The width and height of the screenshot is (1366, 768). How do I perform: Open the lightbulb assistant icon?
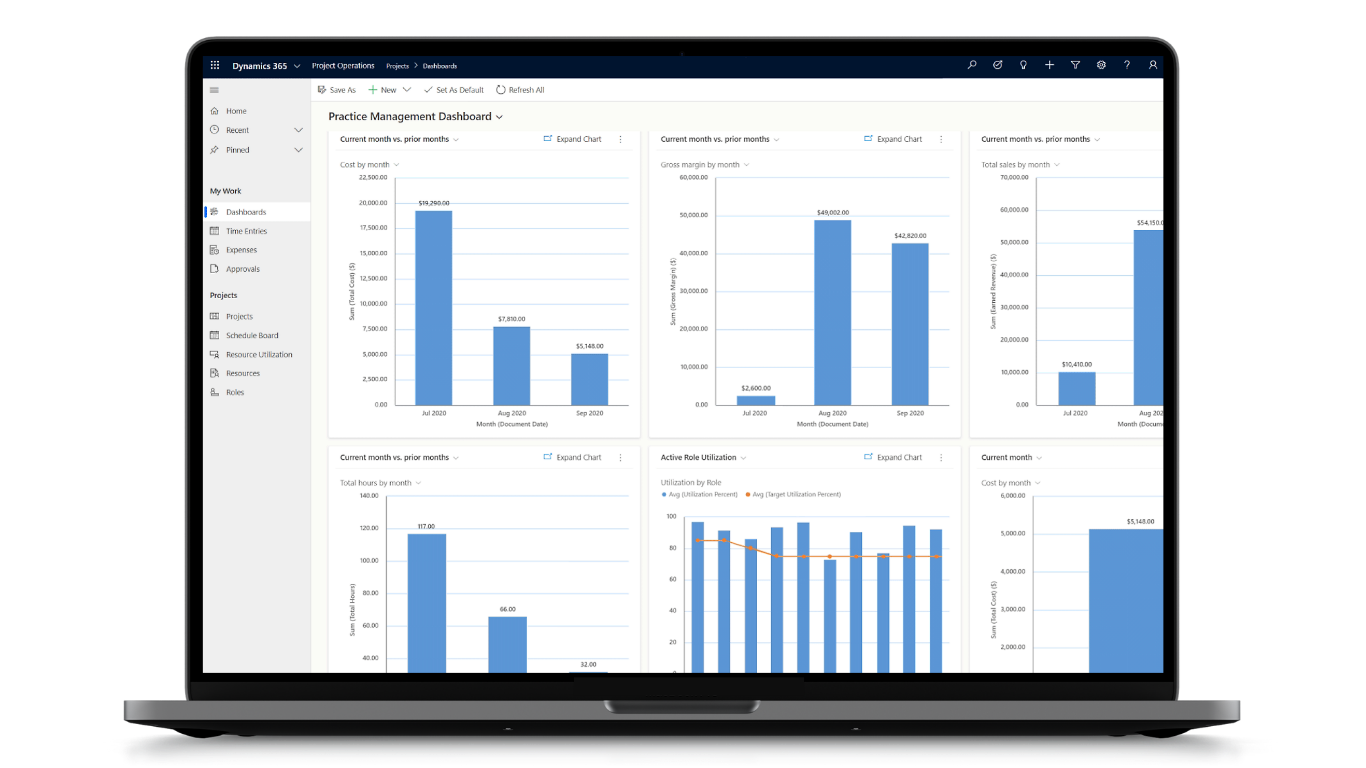pos(1023,65)
